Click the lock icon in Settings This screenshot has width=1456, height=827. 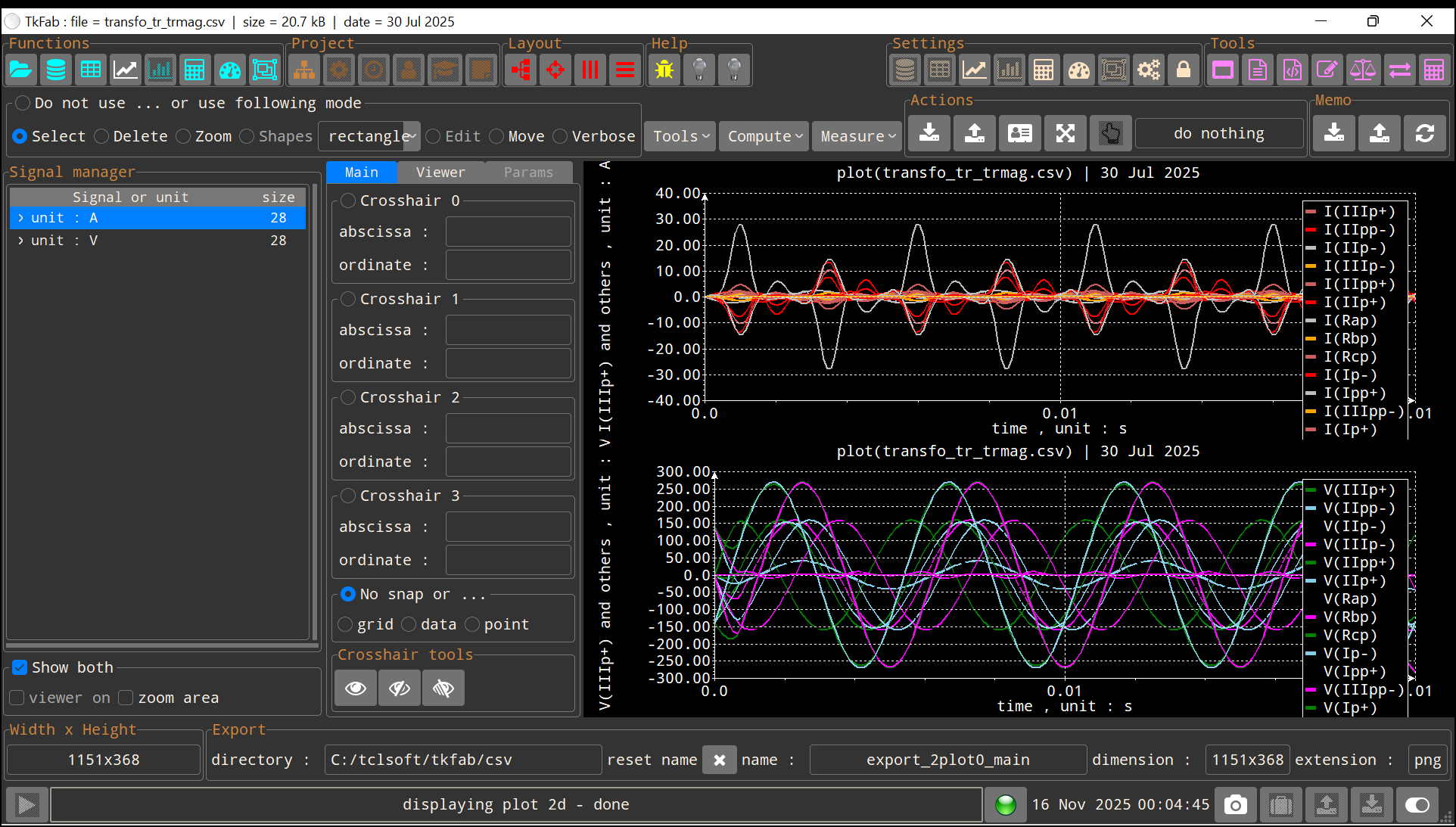(1184, 70)
